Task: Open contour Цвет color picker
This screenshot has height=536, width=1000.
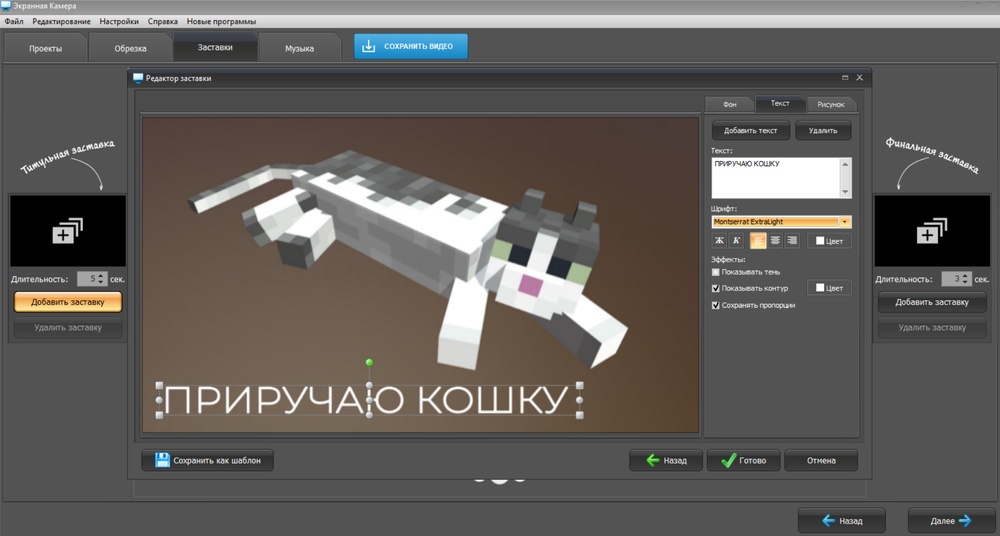Action: point(829,288)
